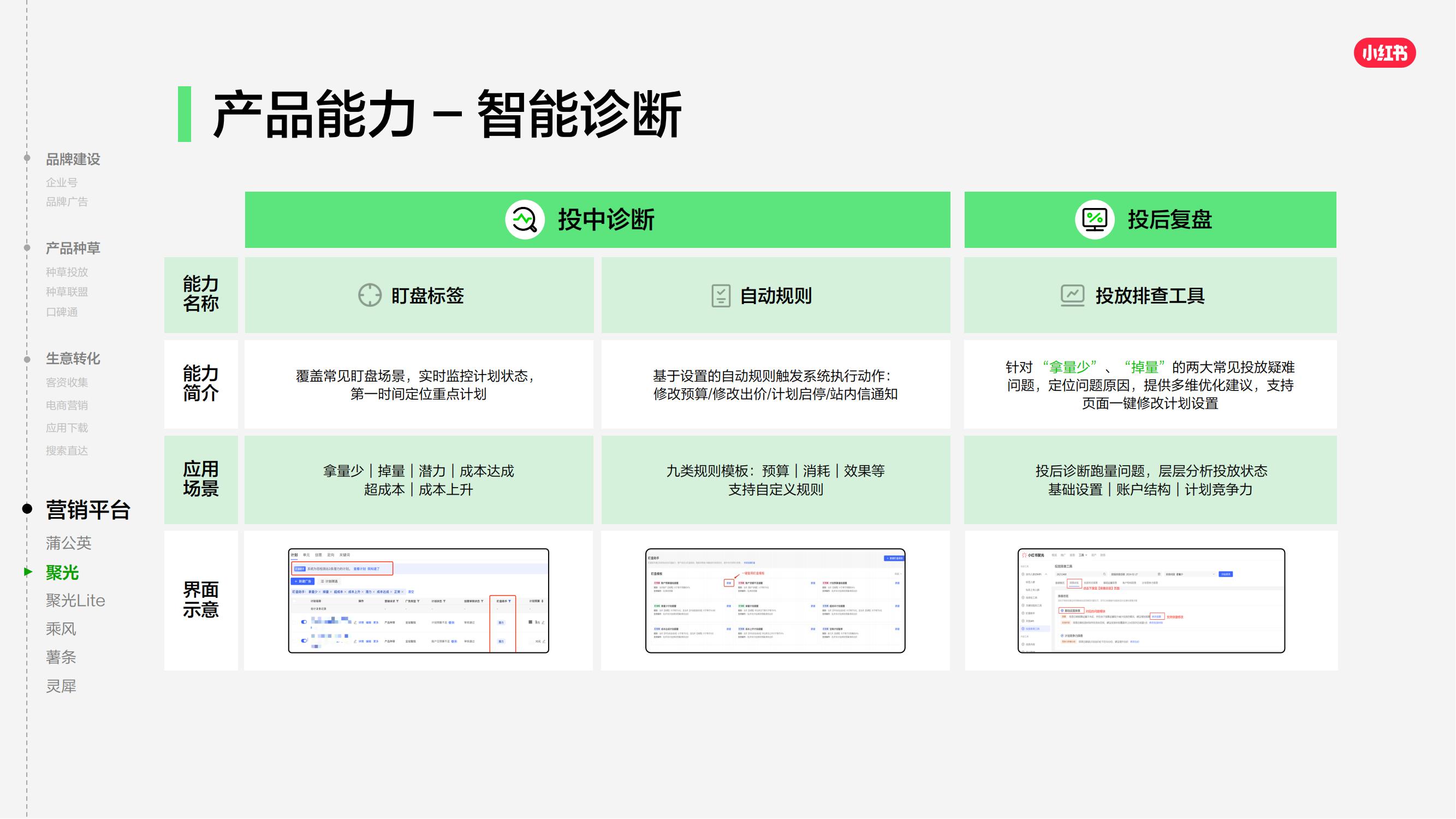Screen dimensions: 1456x819
Task: Click the green “拿量少” highlighted text
Action: coord(1070,367)
